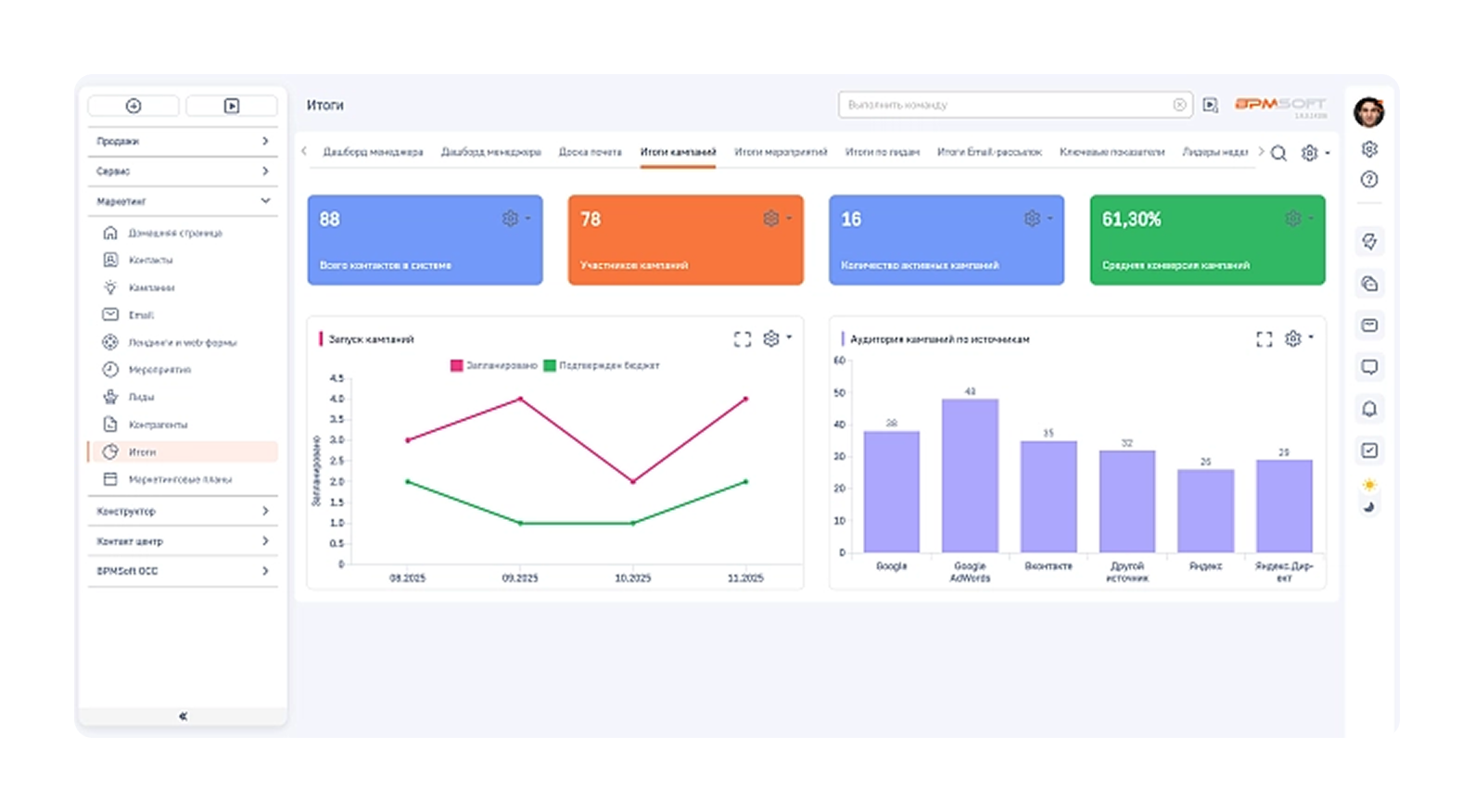The width and height of the screenshot is (1474, 812).
Task: Open gear menu on the 61,30% card
Action: click(x=1298, y=219)
